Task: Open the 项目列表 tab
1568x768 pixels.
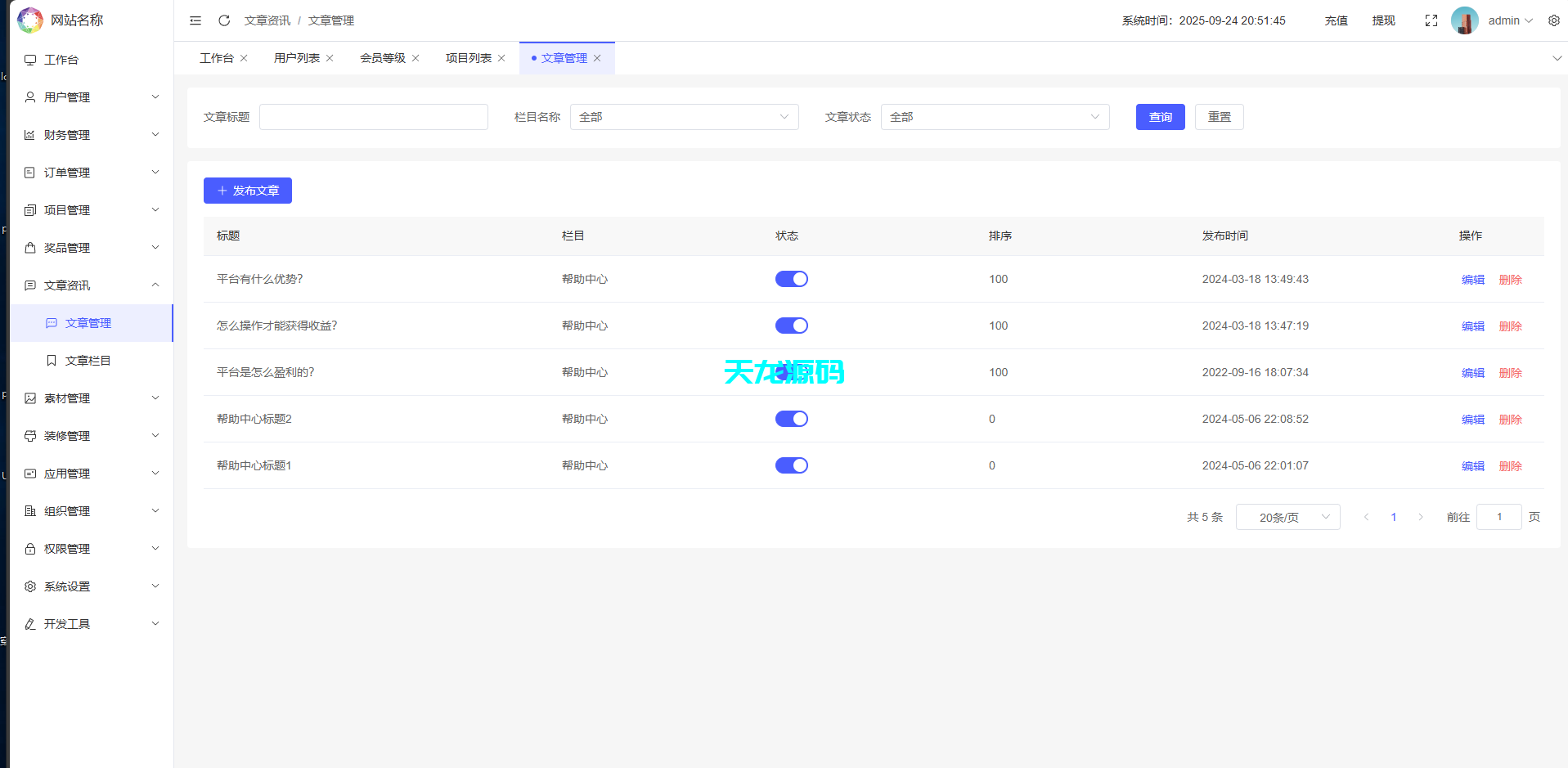Action: (x=469, y=57)
